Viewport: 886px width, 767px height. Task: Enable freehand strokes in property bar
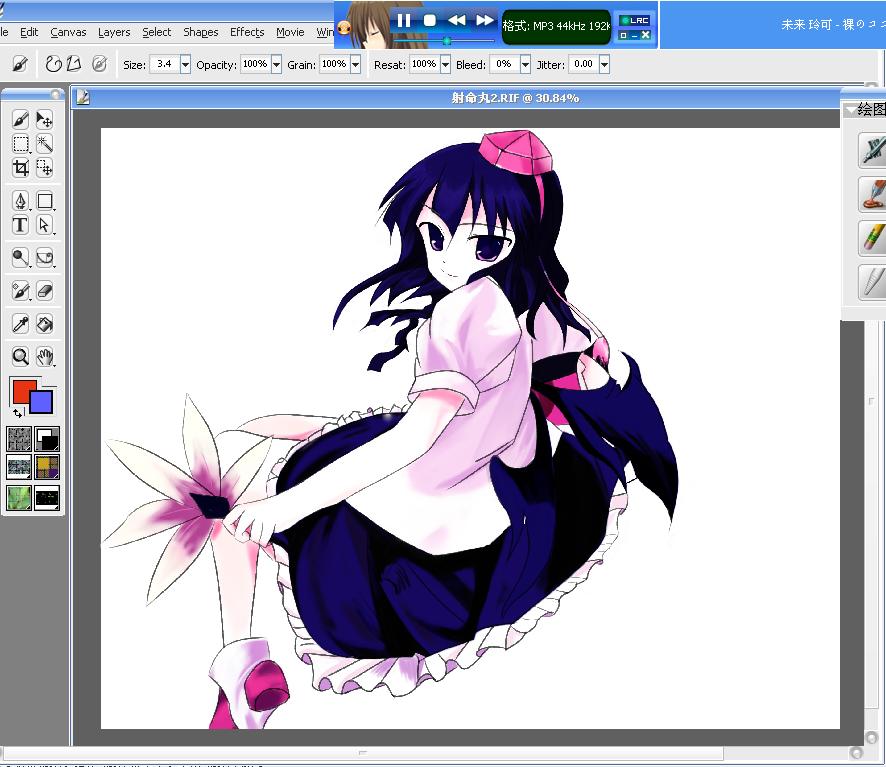click(x=53, y=64)
